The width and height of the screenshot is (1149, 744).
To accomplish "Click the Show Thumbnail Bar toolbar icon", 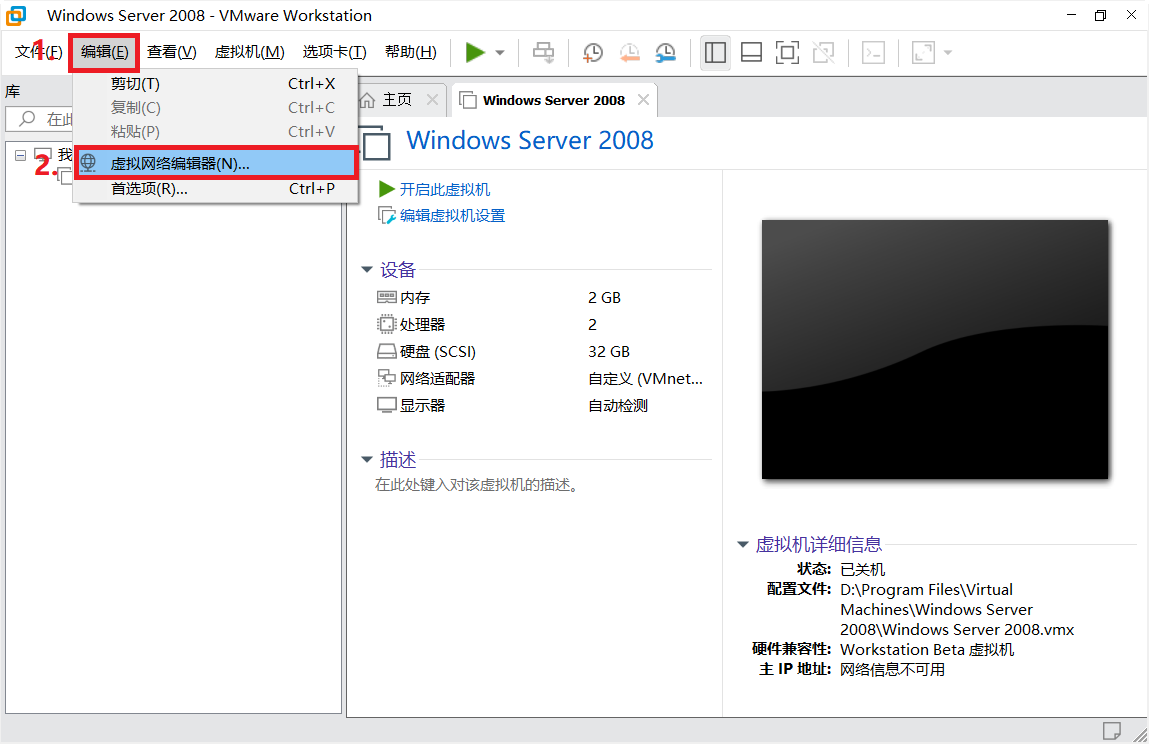I will click(x=751, y=52).
